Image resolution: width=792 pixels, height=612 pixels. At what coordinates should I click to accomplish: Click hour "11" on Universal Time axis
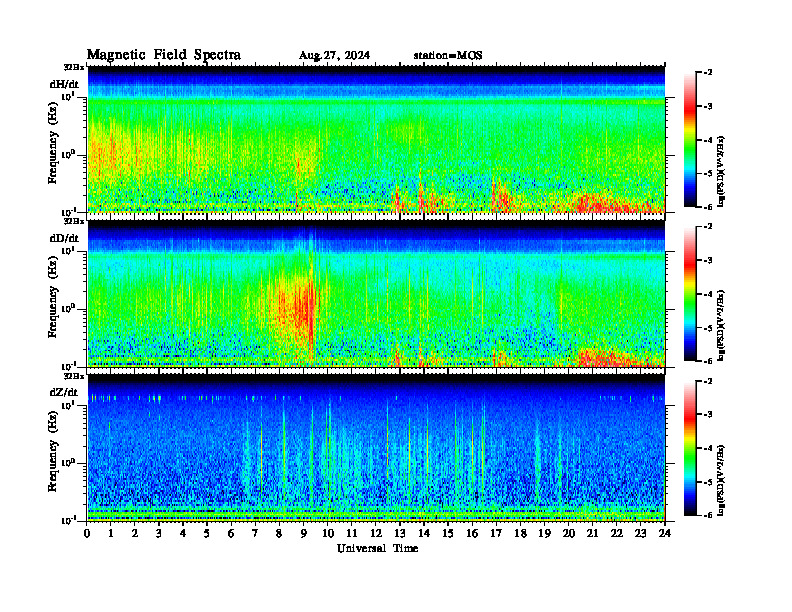352,533
